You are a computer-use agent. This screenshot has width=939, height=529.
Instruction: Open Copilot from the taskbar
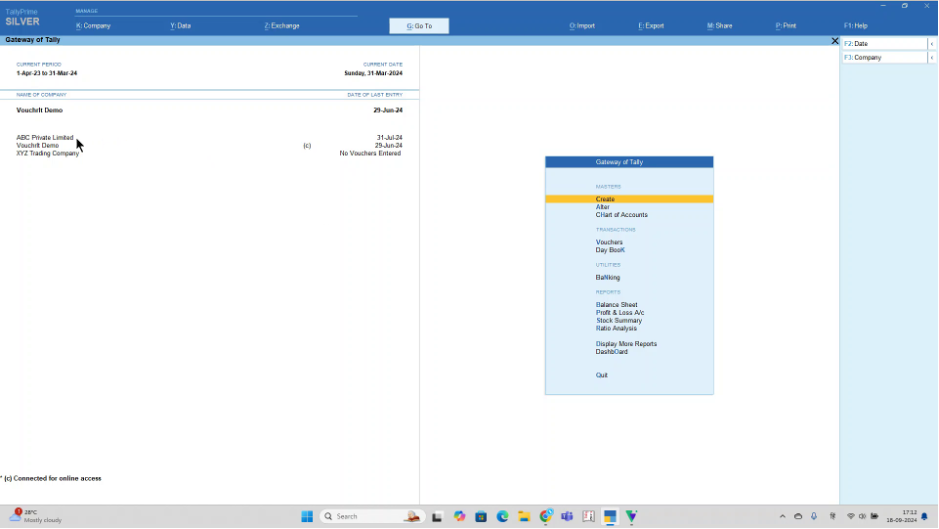pos(459,516)
